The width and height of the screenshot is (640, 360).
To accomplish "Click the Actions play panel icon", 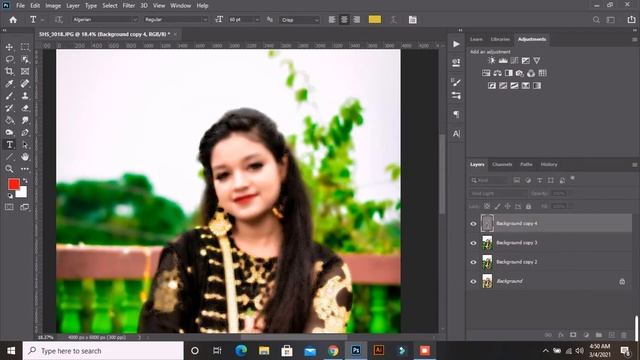I will [x=456, y=44].
